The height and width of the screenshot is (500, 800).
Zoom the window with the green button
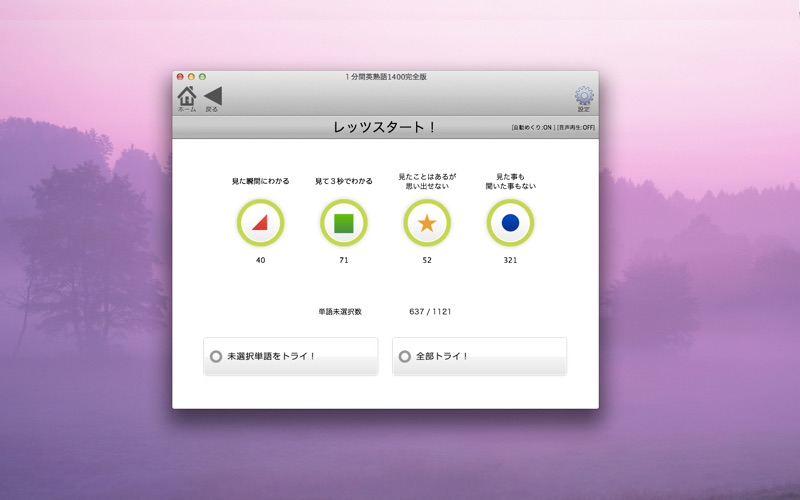[203, 77]
